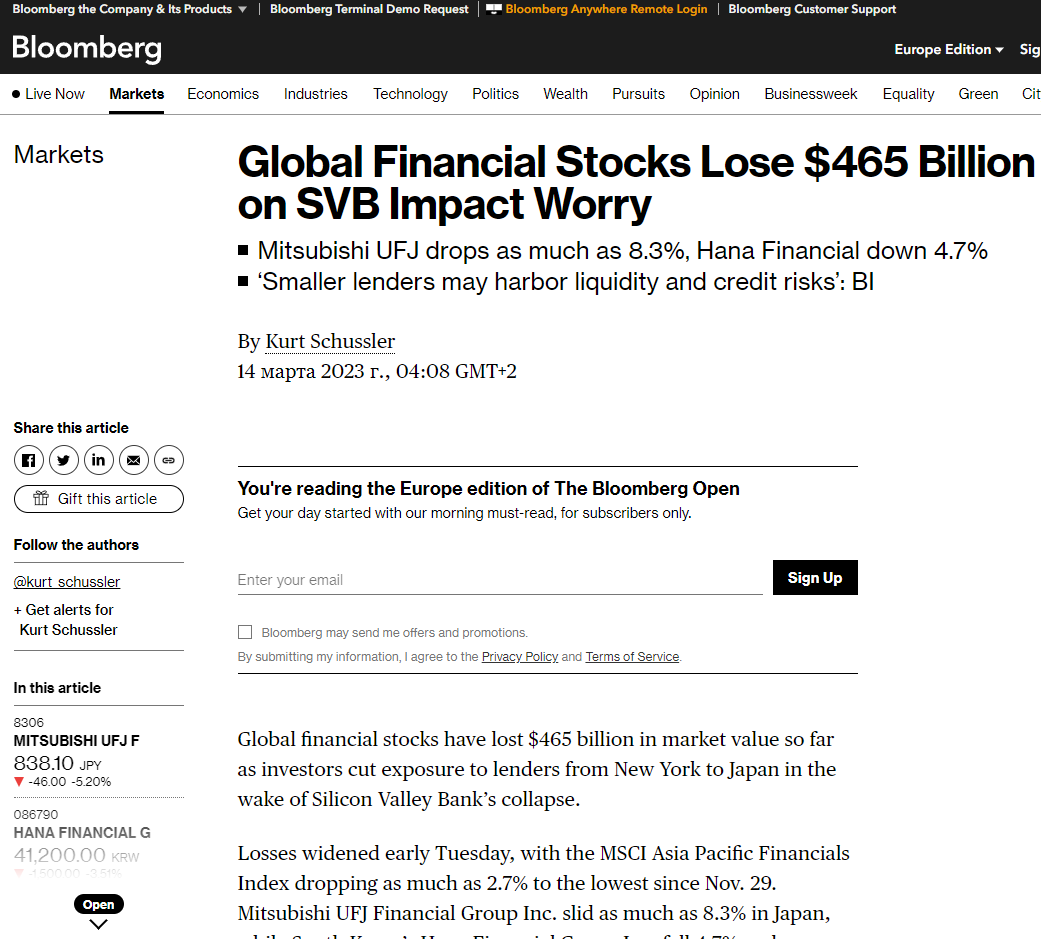Screen dimensions: 1041x939
Task: Share article via Twitter icon
Action: coord(64,460)
